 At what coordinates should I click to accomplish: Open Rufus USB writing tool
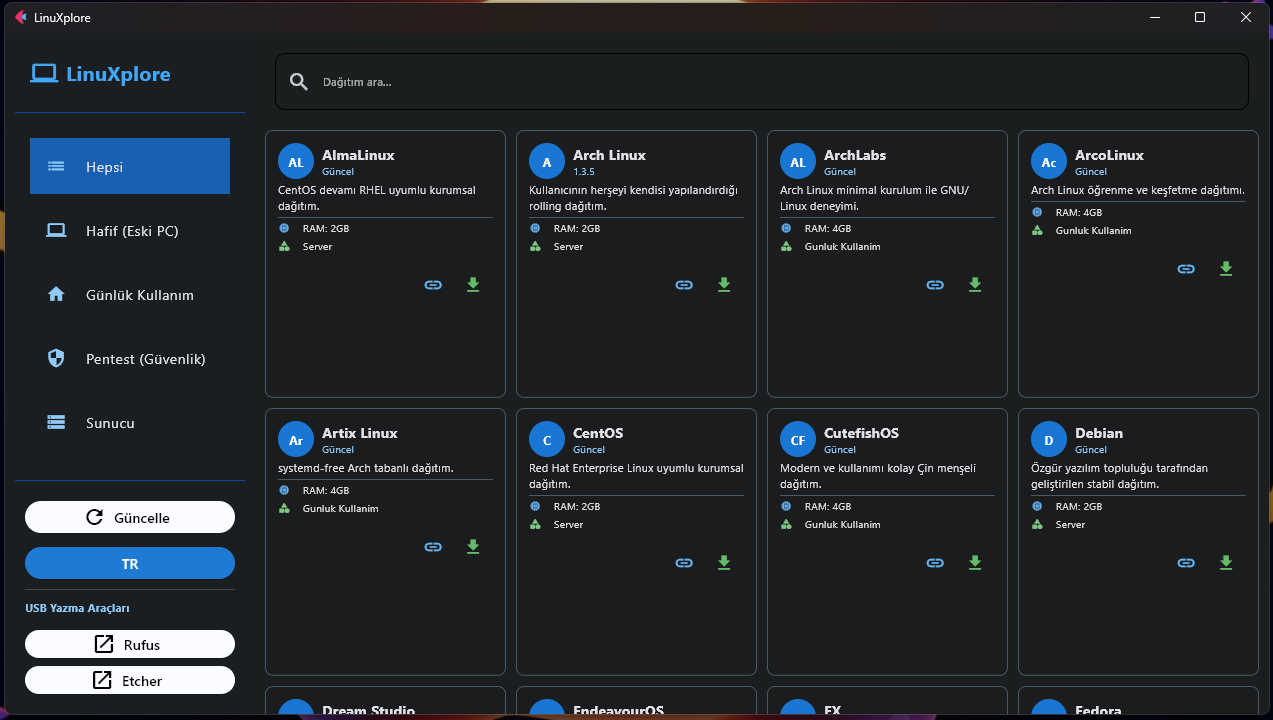pos(130,645)
